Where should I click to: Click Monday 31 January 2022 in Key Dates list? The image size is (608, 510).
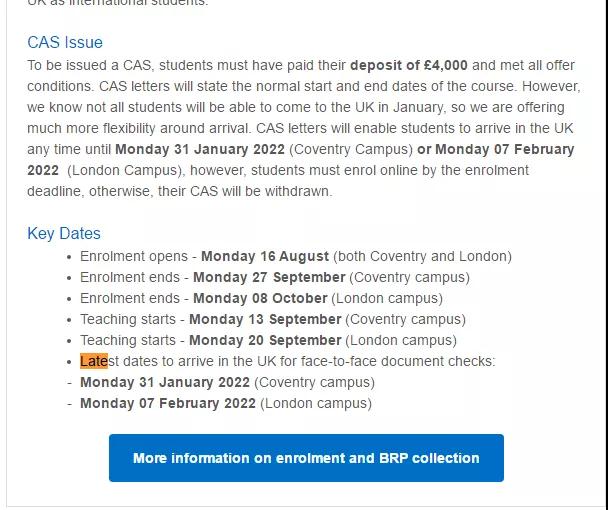coord(165,382)
